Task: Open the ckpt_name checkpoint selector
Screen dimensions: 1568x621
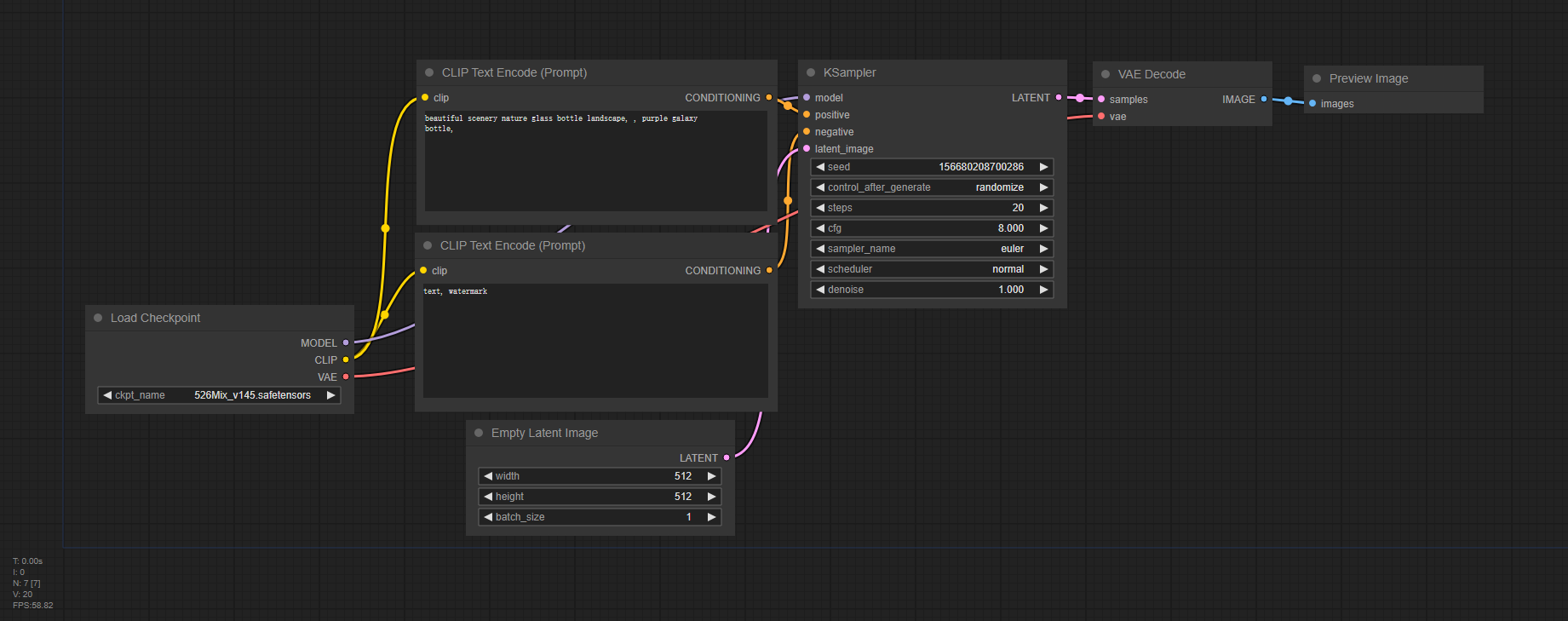Action: point(219,395)
